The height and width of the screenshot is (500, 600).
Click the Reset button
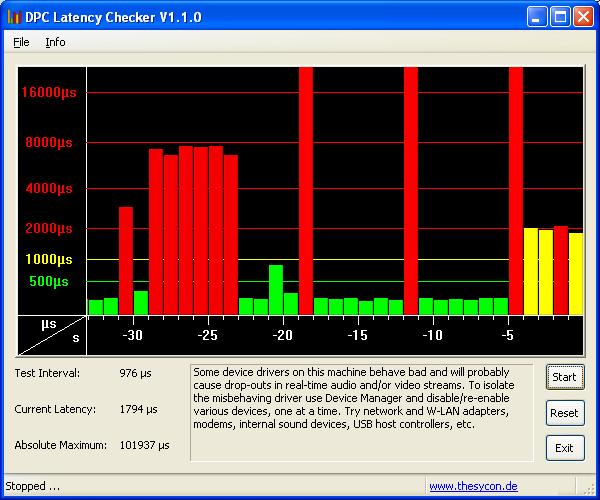(565, 413)
